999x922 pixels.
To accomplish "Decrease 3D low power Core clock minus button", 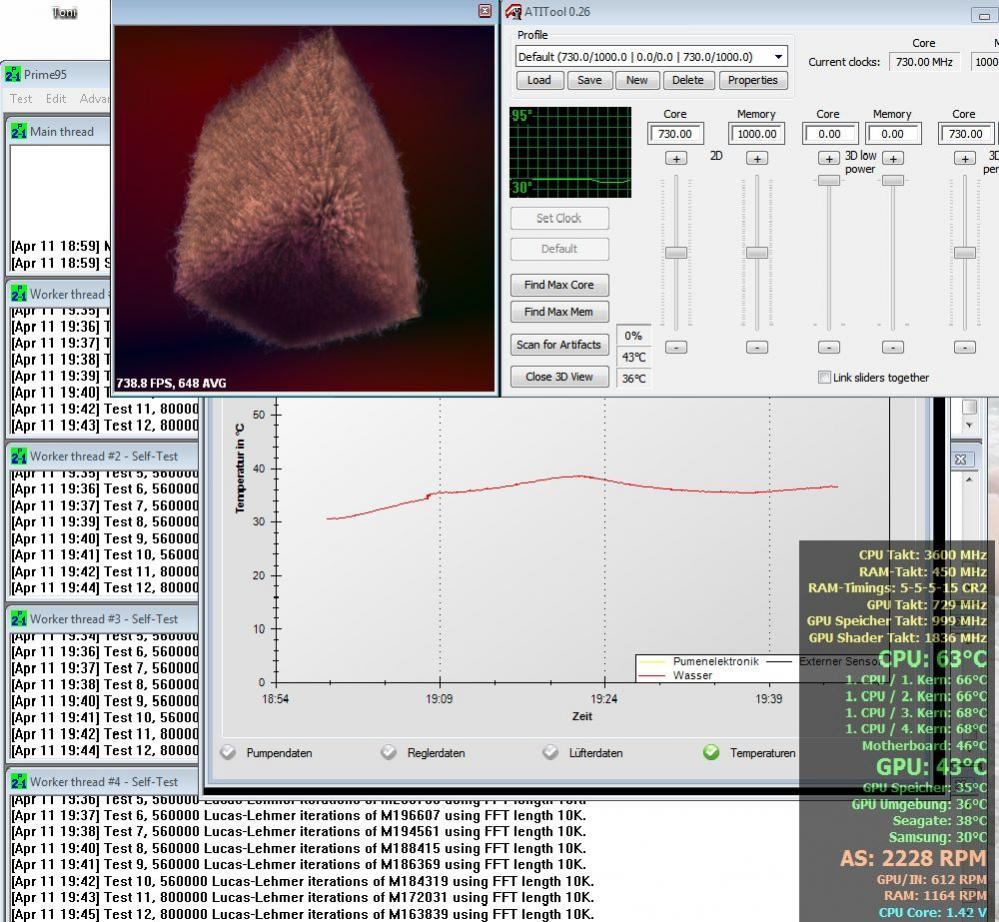I will 828,347.
